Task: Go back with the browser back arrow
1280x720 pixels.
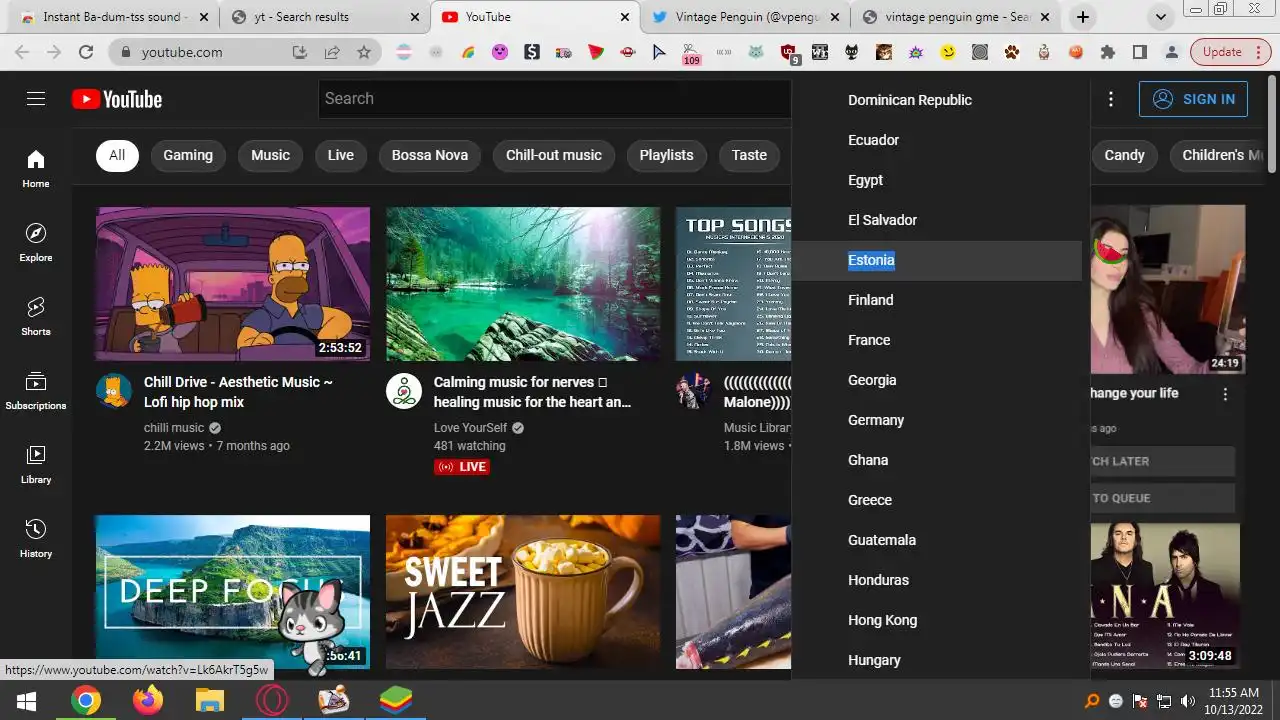Action: (x=24, y=52)
